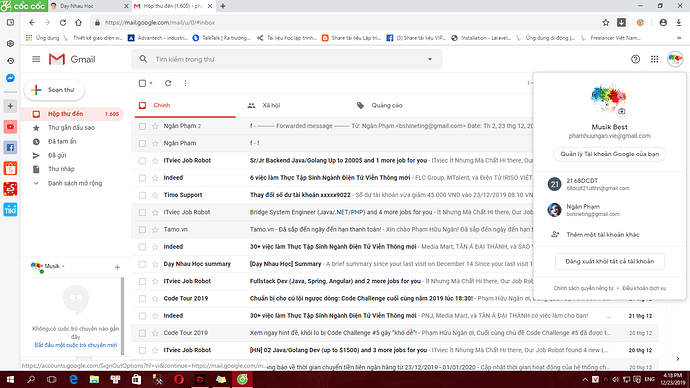Check the Dạy Nhau Học summary email
Screen dimensions: 690x388
point(142,264)
